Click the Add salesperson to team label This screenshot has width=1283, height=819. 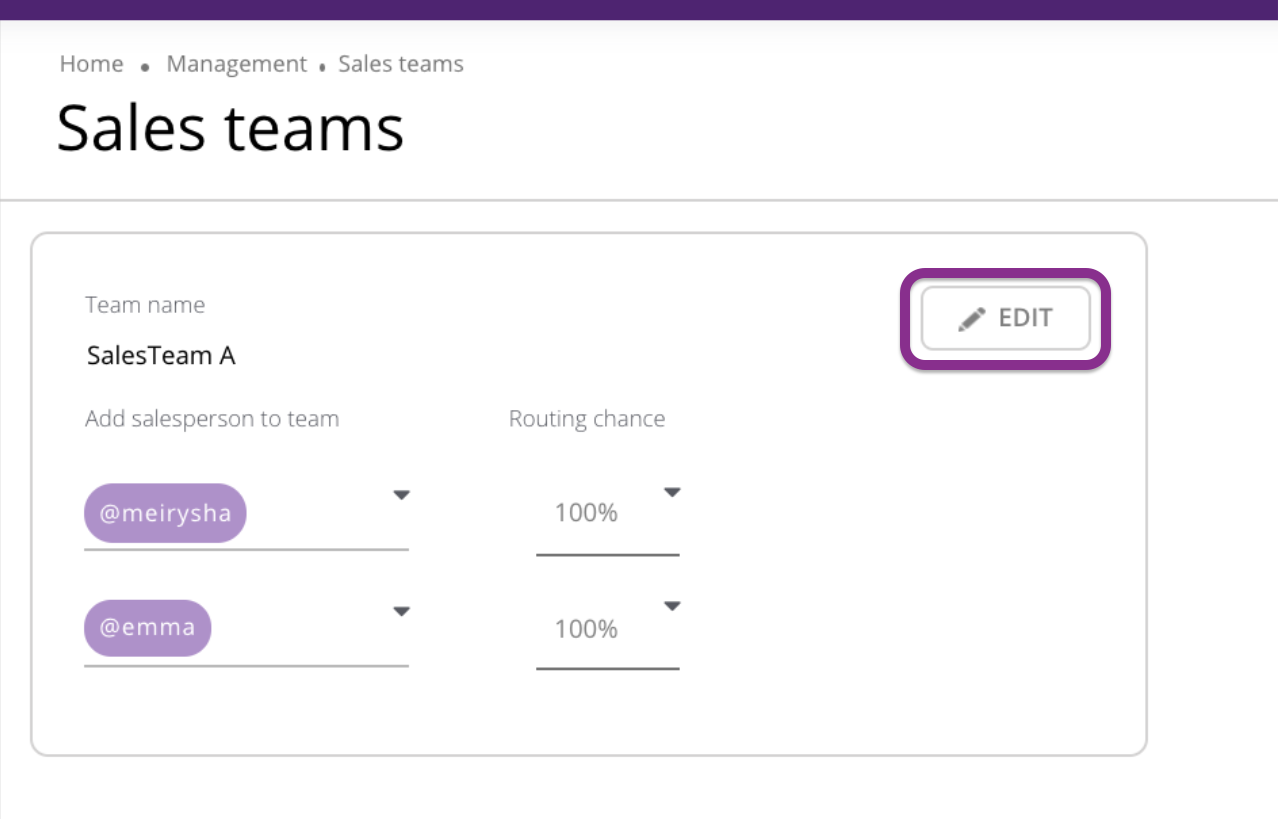click(212, 419)
